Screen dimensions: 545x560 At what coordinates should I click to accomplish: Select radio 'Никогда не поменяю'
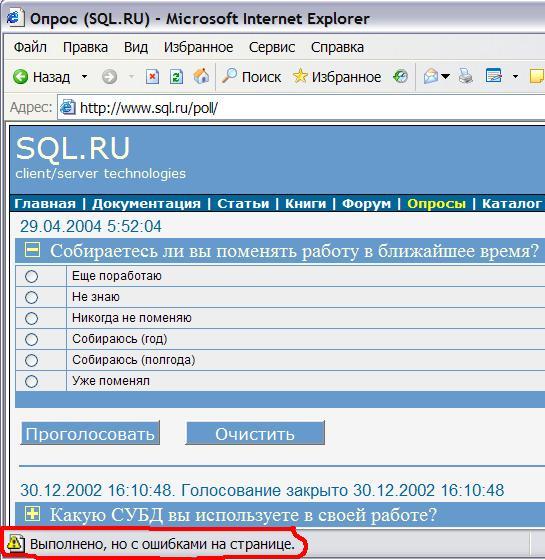(31, 318)
